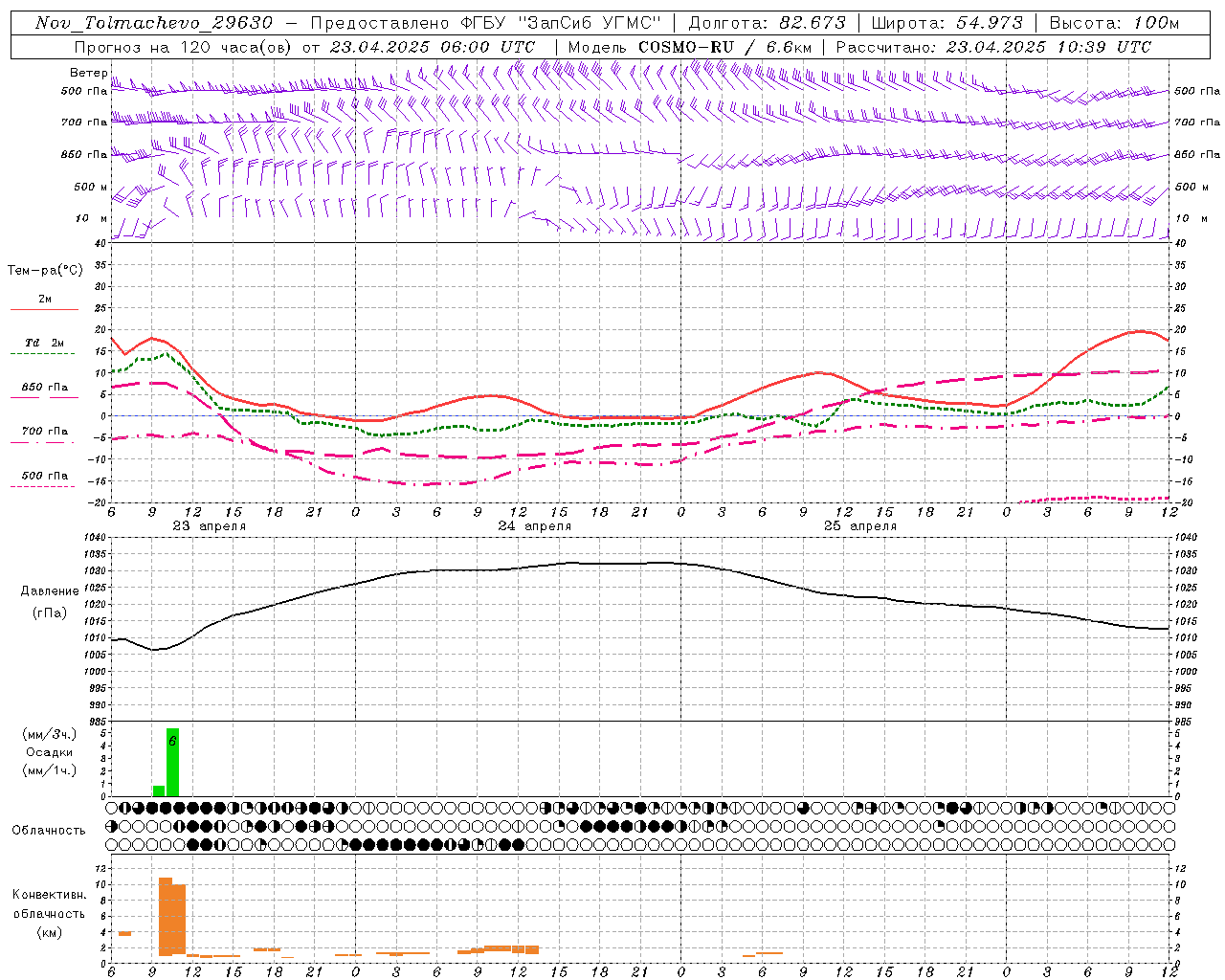Screen dimensions: 1225x980
Task: Click the red line sample under 2м legend
Action: click(x=44, y=309)
